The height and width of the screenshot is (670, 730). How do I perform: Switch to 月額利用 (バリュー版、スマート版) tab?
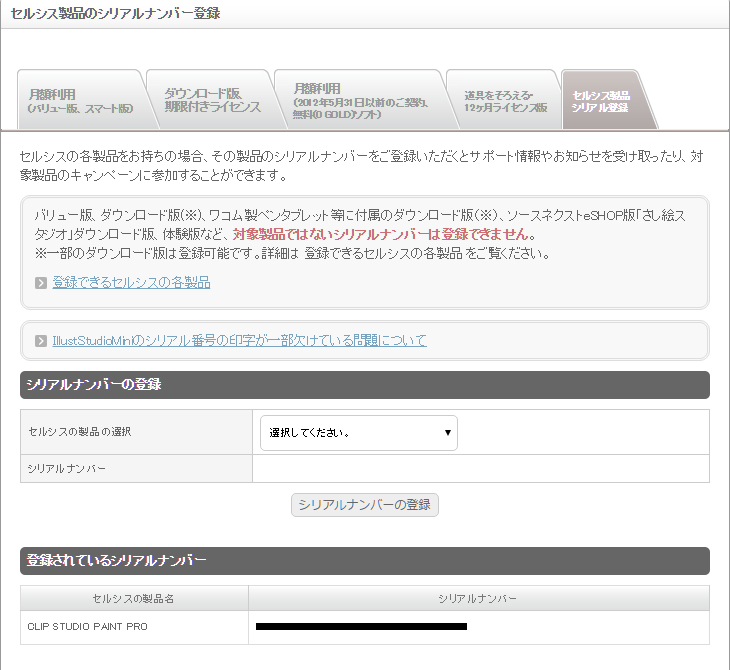coord(79,100)
